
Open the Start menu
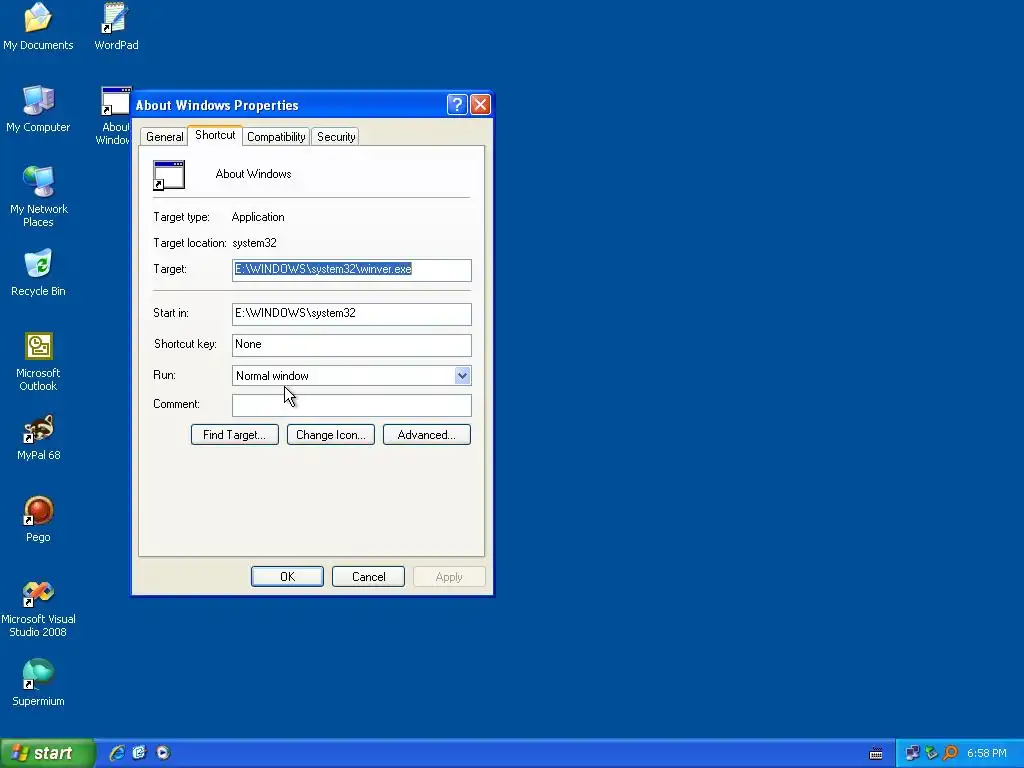point(47,753)
